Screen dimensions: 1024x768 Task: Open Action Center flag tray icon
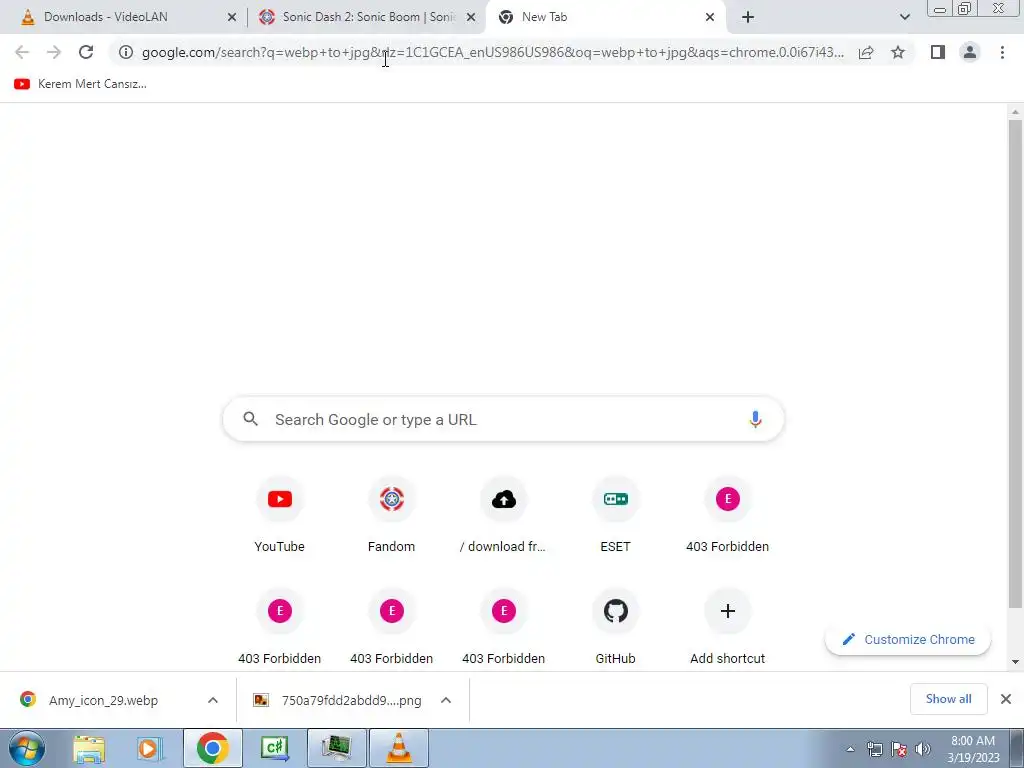point(899,749)
